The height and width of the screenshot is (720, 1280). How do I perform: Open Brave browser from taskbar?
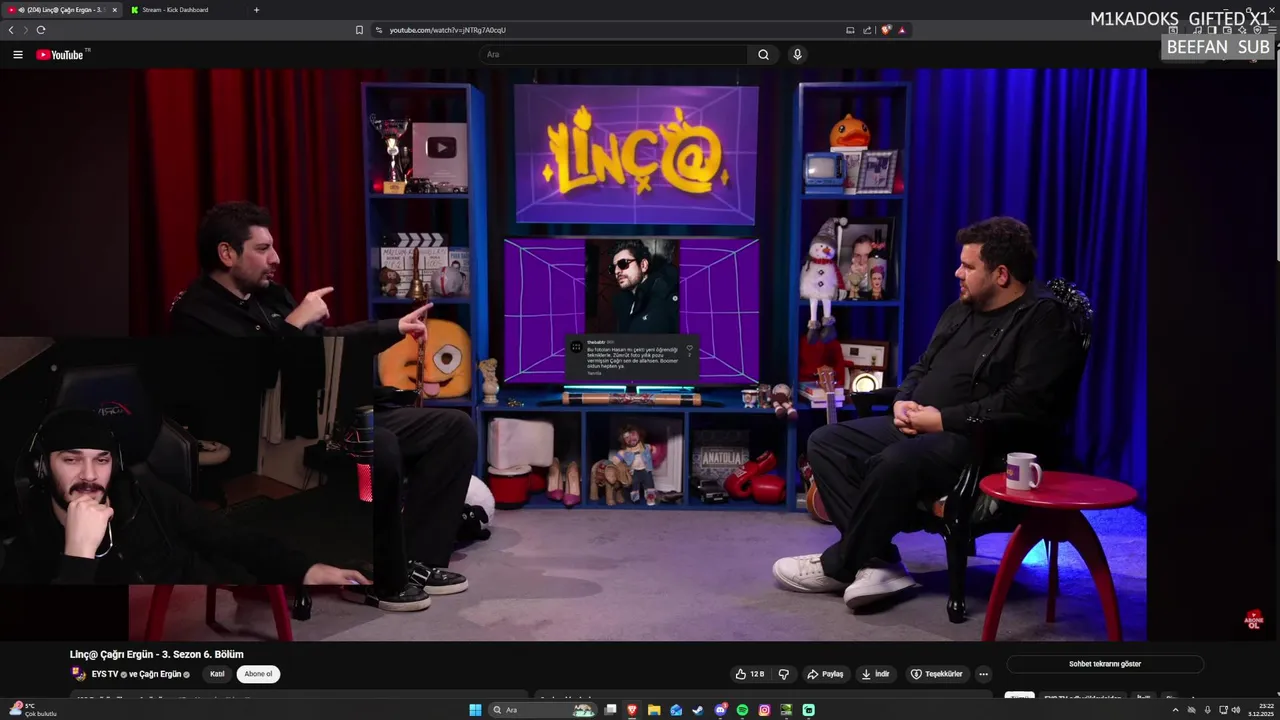point(632,710)
